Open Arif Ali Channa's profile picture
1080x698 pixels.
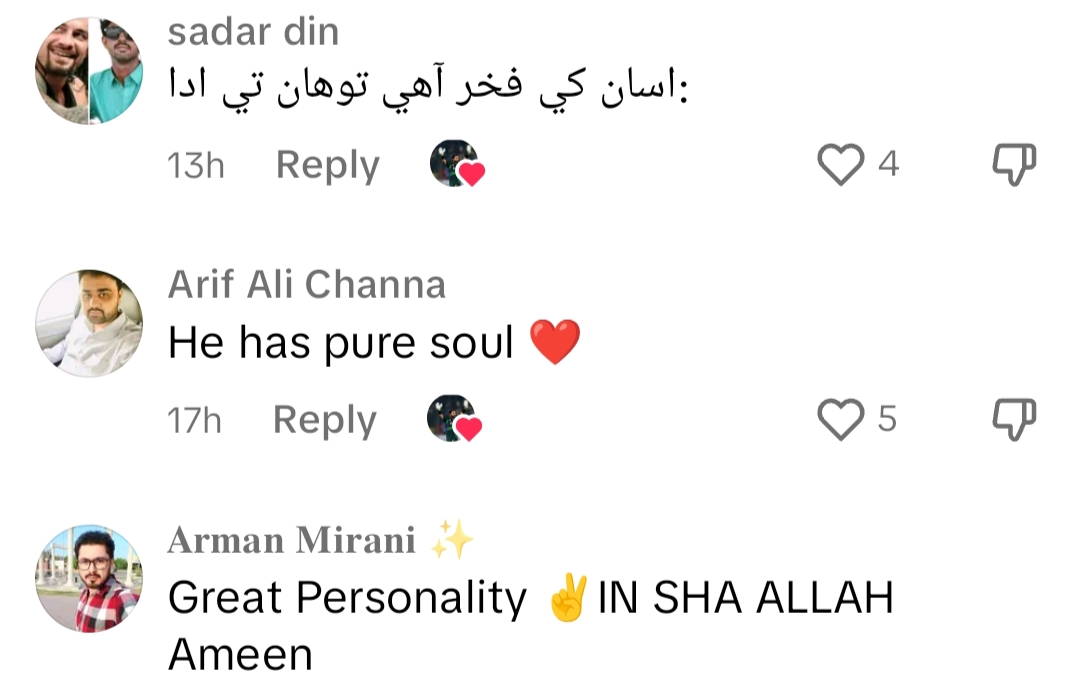pos(89,324)
